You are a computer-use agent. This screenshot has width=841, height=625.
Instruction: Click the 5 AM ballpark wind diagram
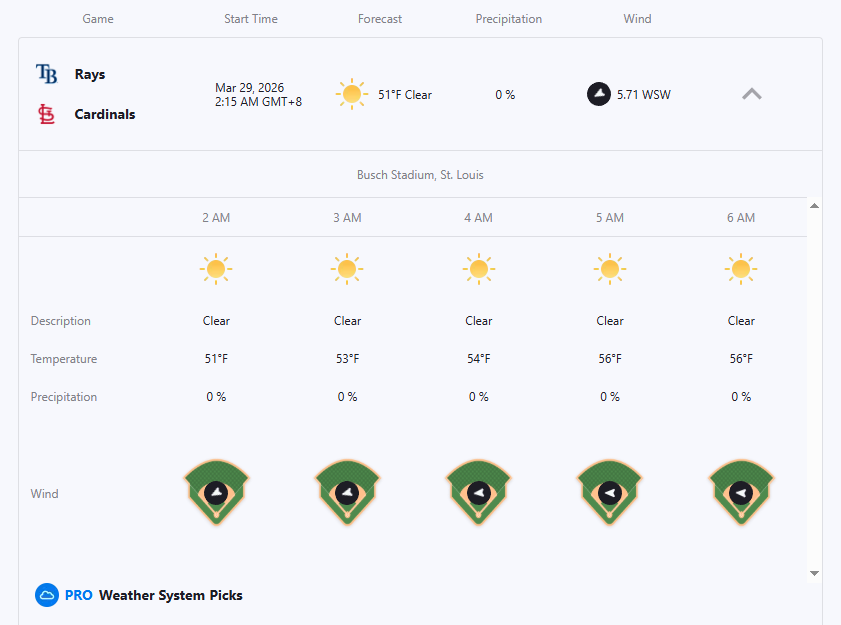610,492
